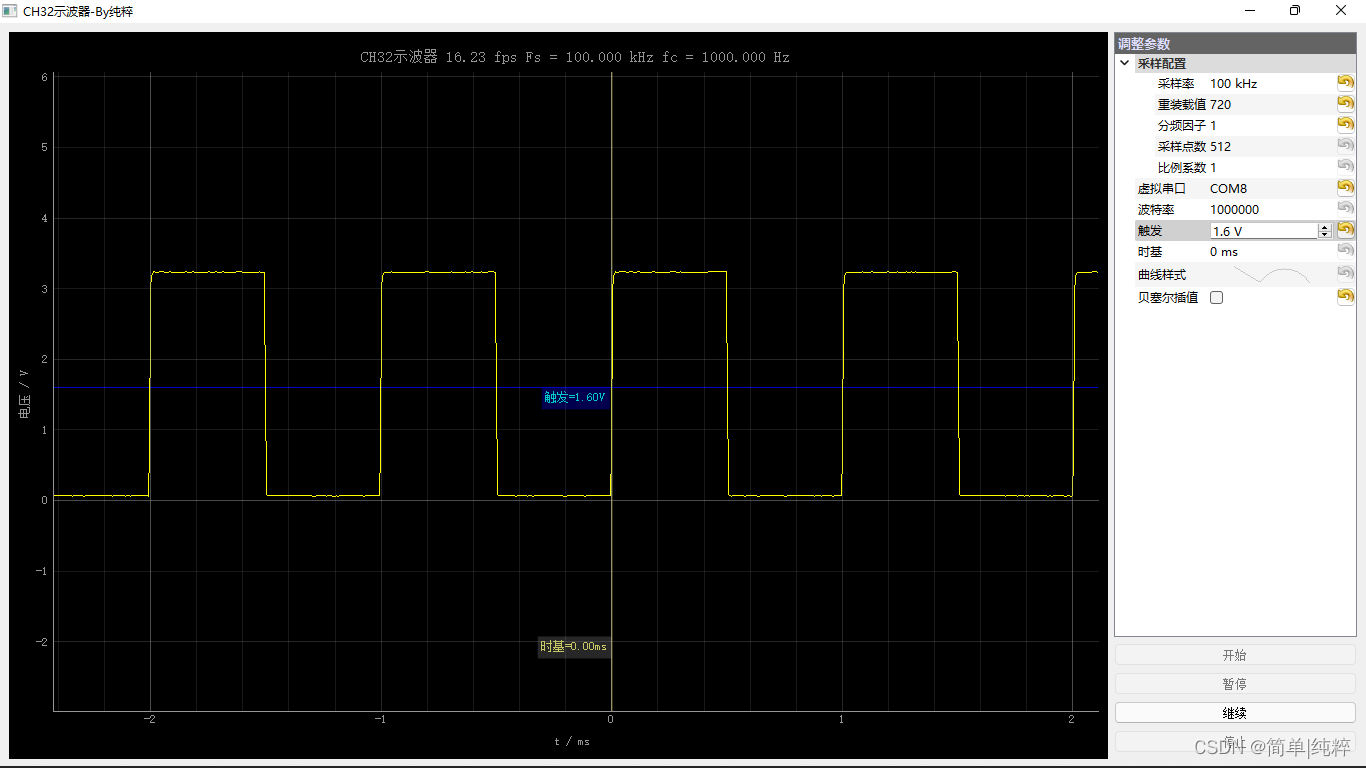The image size is (1366, 768).
Task: Click the 开始 button
Action: (x=1235, y=655)
